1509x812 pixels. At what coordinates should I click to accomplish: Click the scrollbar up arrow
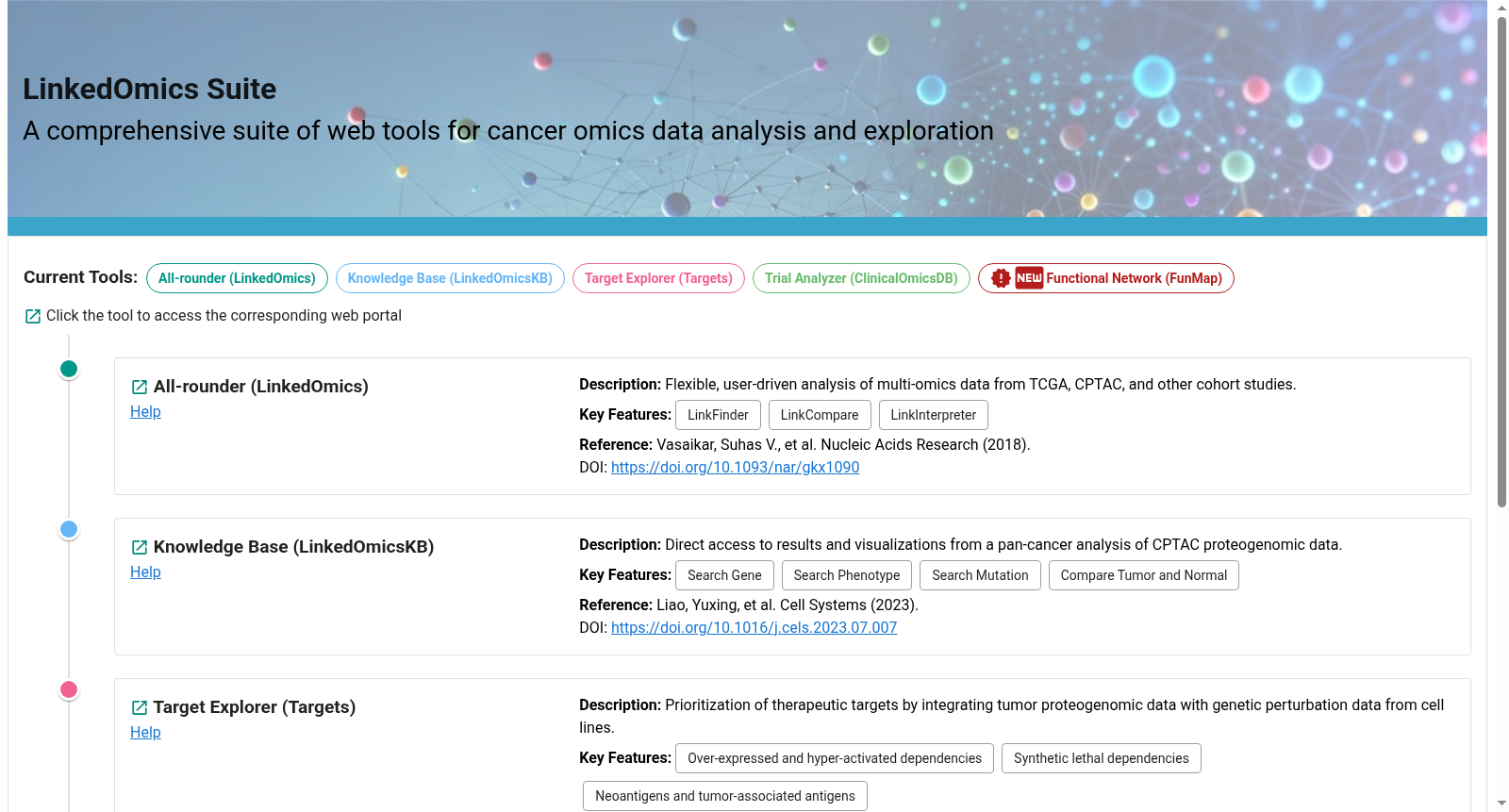[x=1501, y=8]
